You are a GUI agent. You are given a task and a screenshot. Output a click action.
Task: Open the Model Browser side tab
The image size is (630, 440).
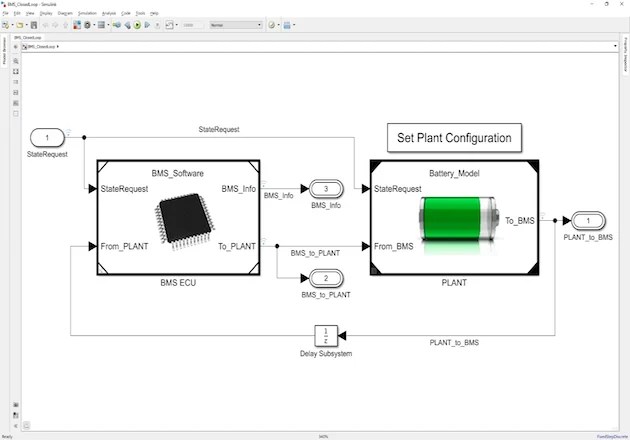click(4, 51)
